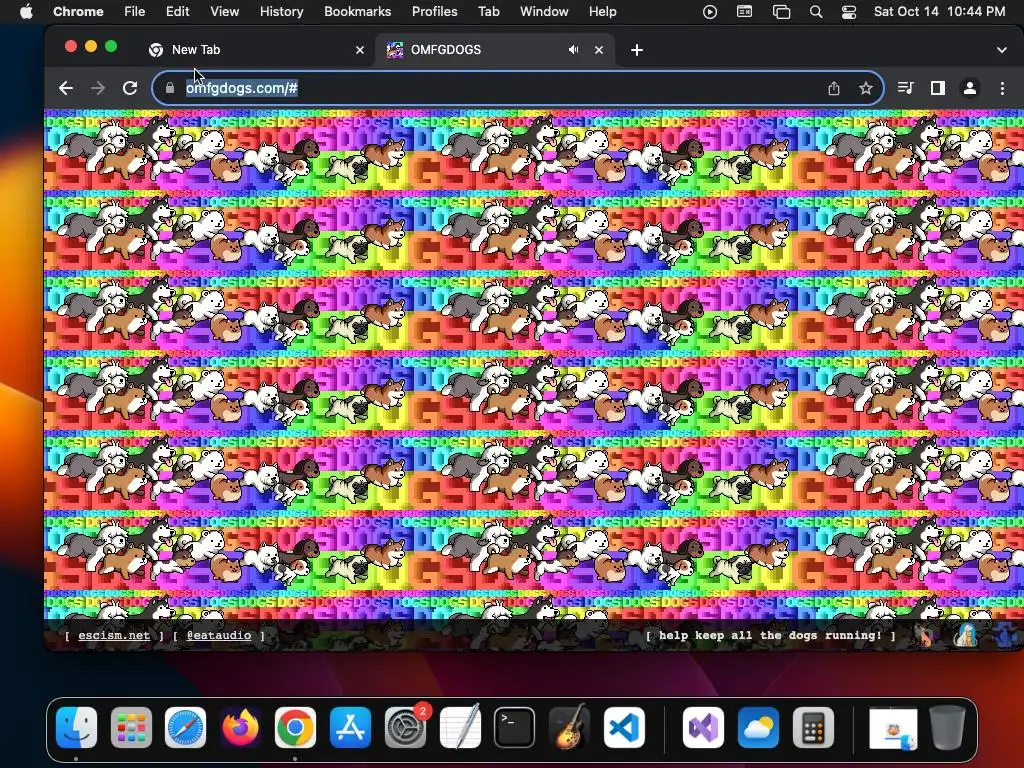Image resolution: width=1024 pixels, height=768 pixels.
Task: Mute the OMFGDOGS tab audio icon
Action: tap(573, 50)
